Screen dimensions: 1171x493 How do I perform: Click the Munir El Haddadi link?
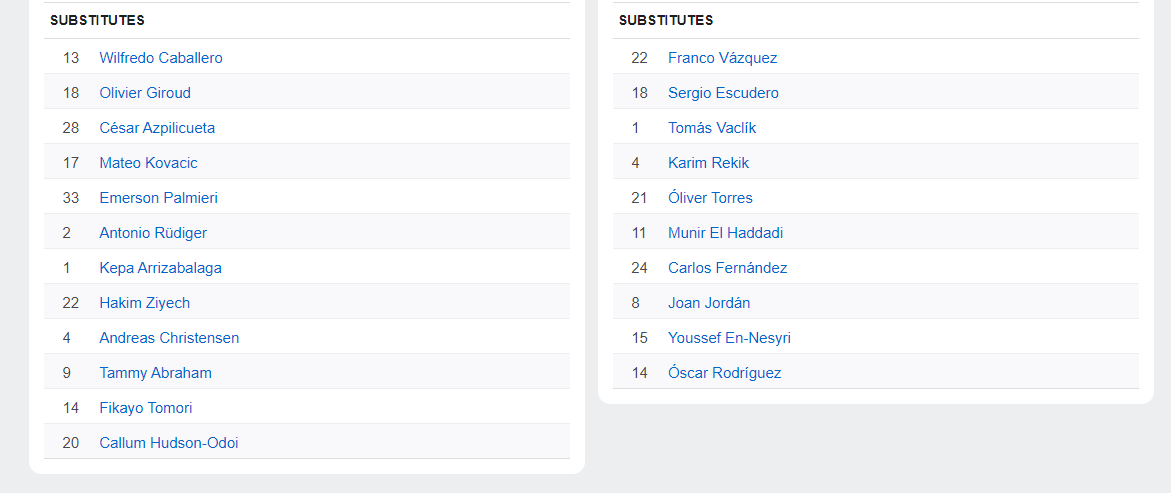coord(725,233)
